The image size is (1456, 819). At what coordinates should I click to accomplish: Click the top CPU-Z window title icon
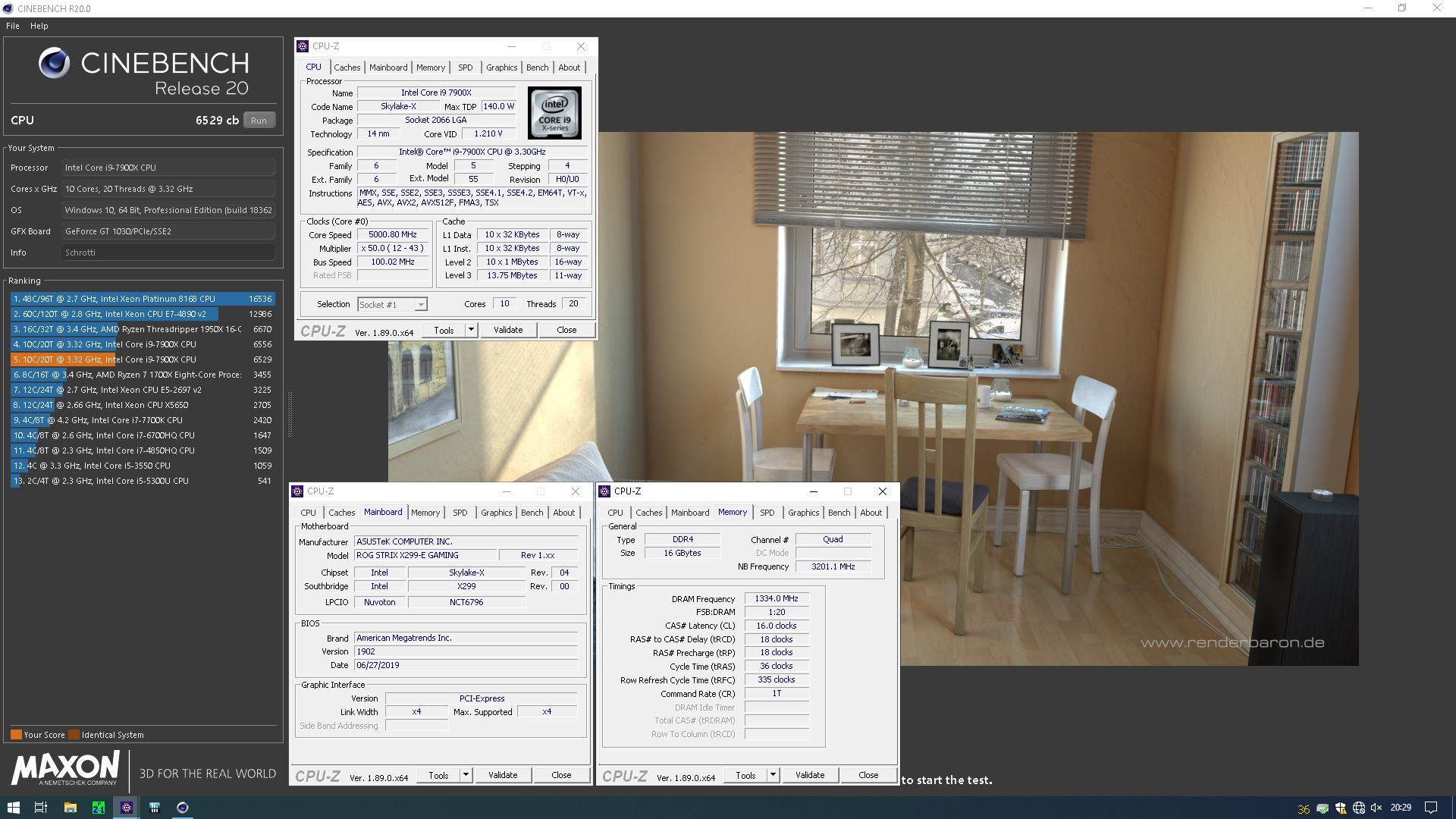point(303,46)
